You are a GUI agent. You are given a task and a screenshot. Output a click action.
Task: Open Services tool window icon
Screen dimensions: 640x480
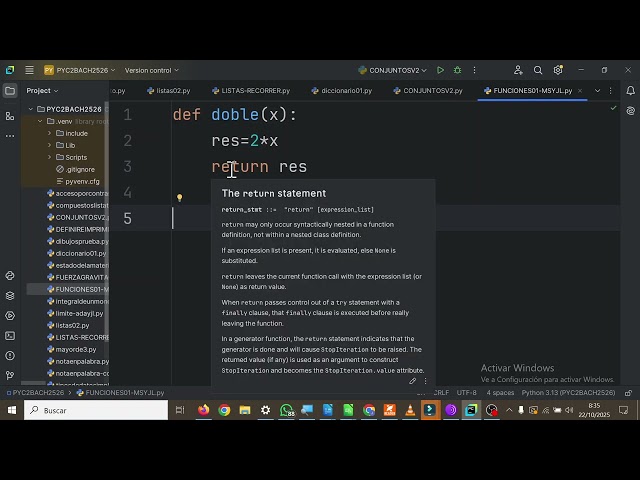[x=10, y=316]
